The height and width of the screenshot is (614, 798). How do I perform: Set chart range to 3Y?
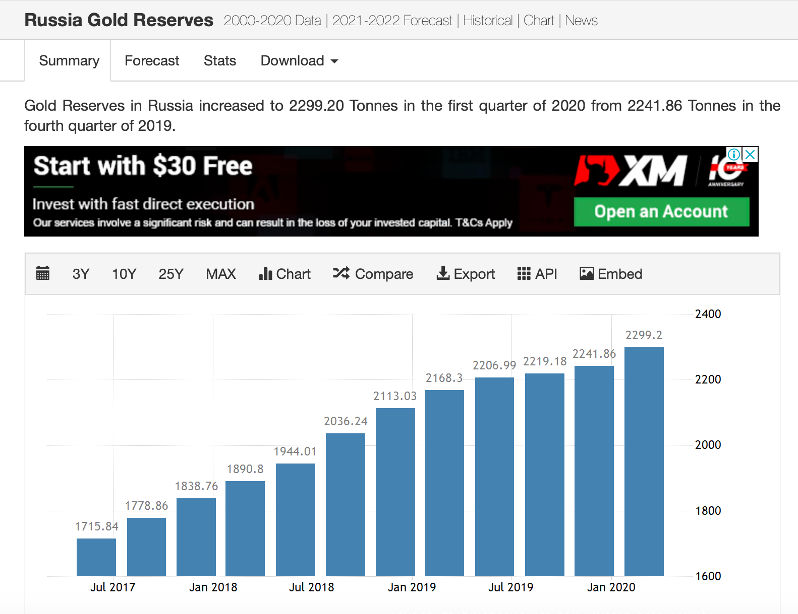point(81,274)
